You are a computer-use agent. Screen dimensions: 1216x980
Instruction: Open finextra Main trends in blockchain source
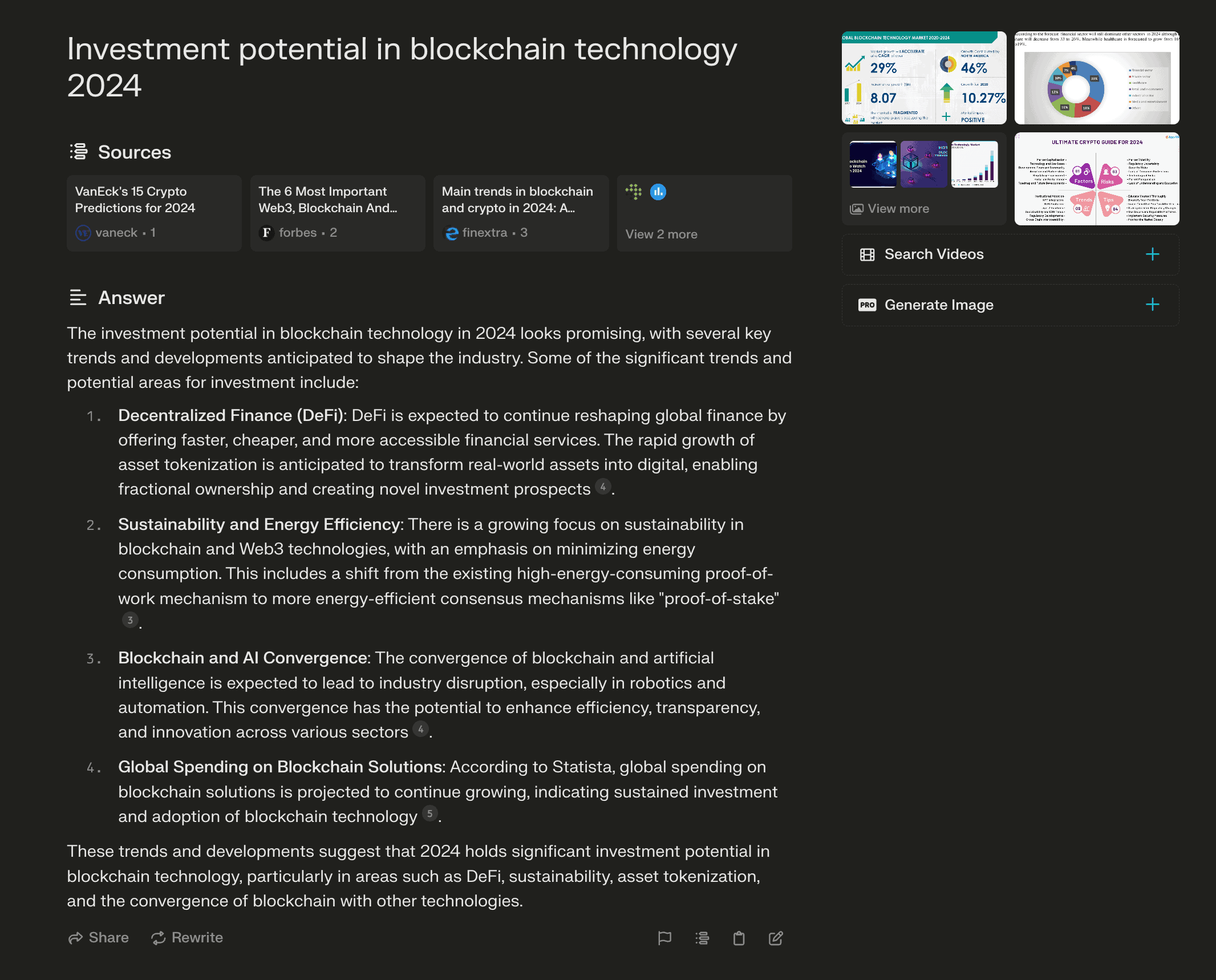pos(521,213)
